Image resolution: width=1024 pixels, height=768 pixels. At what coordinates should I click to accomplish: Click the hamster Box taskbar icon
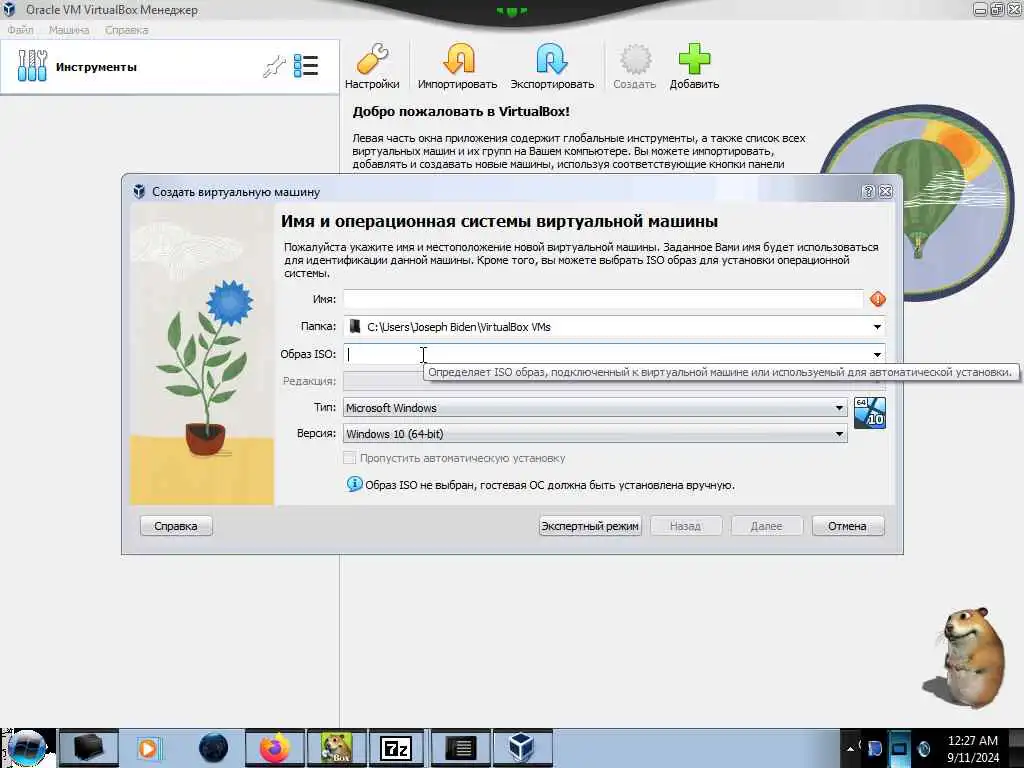tap(336, 748)
